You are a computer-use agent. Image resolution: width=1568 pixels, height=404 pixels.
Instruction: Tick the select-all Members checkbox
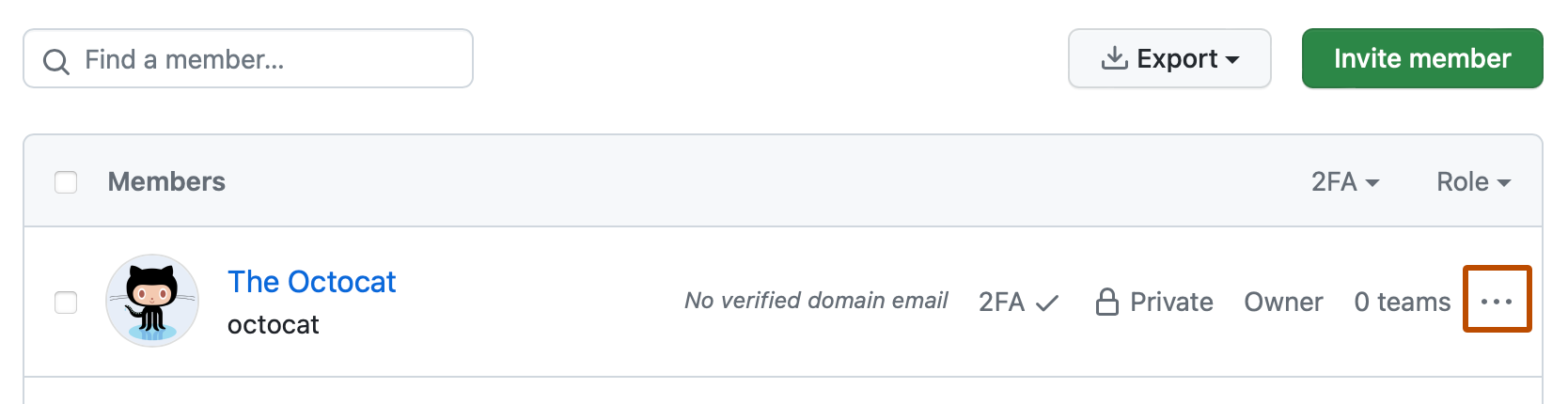click(x=66, y=181)
